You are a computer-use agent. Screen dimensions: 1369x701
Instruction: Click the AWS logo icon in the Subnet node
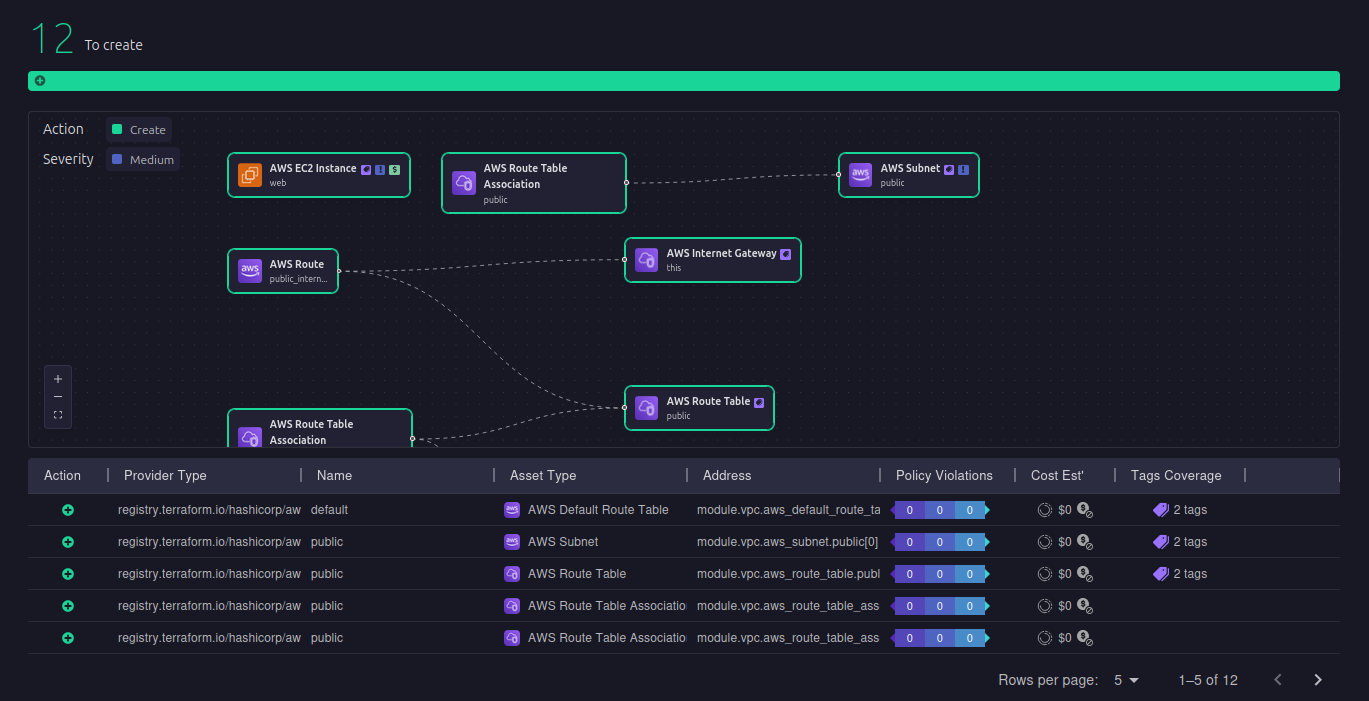[x=861, y=175]
